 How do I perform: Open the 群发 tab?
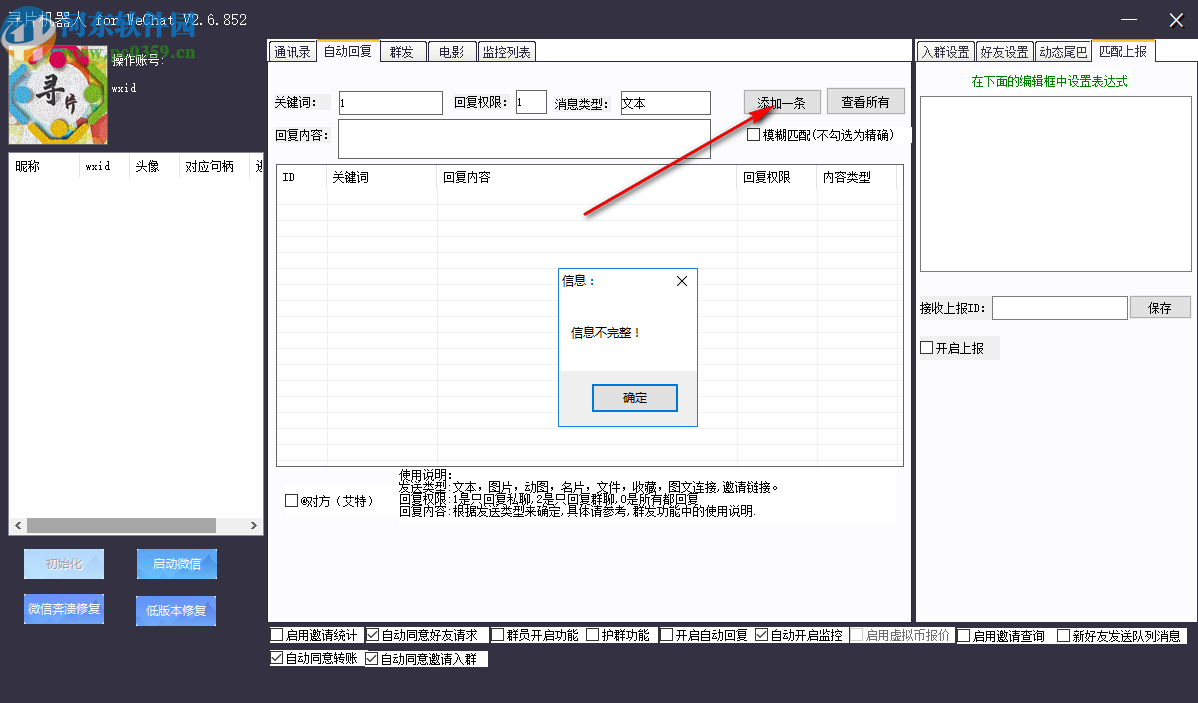tap(403, 50)
